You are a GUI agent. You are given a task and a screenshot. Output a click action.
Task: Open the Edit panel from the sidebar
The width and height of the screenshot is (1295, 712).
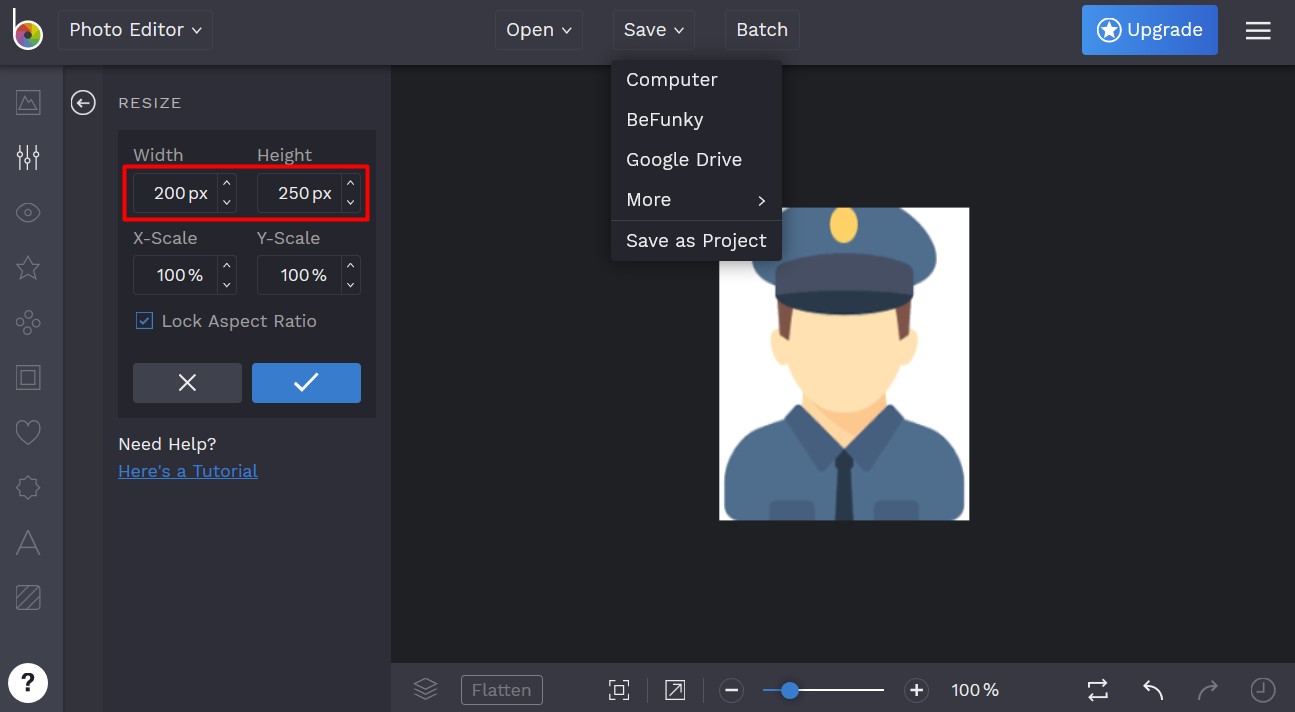[x=28, y=157]
